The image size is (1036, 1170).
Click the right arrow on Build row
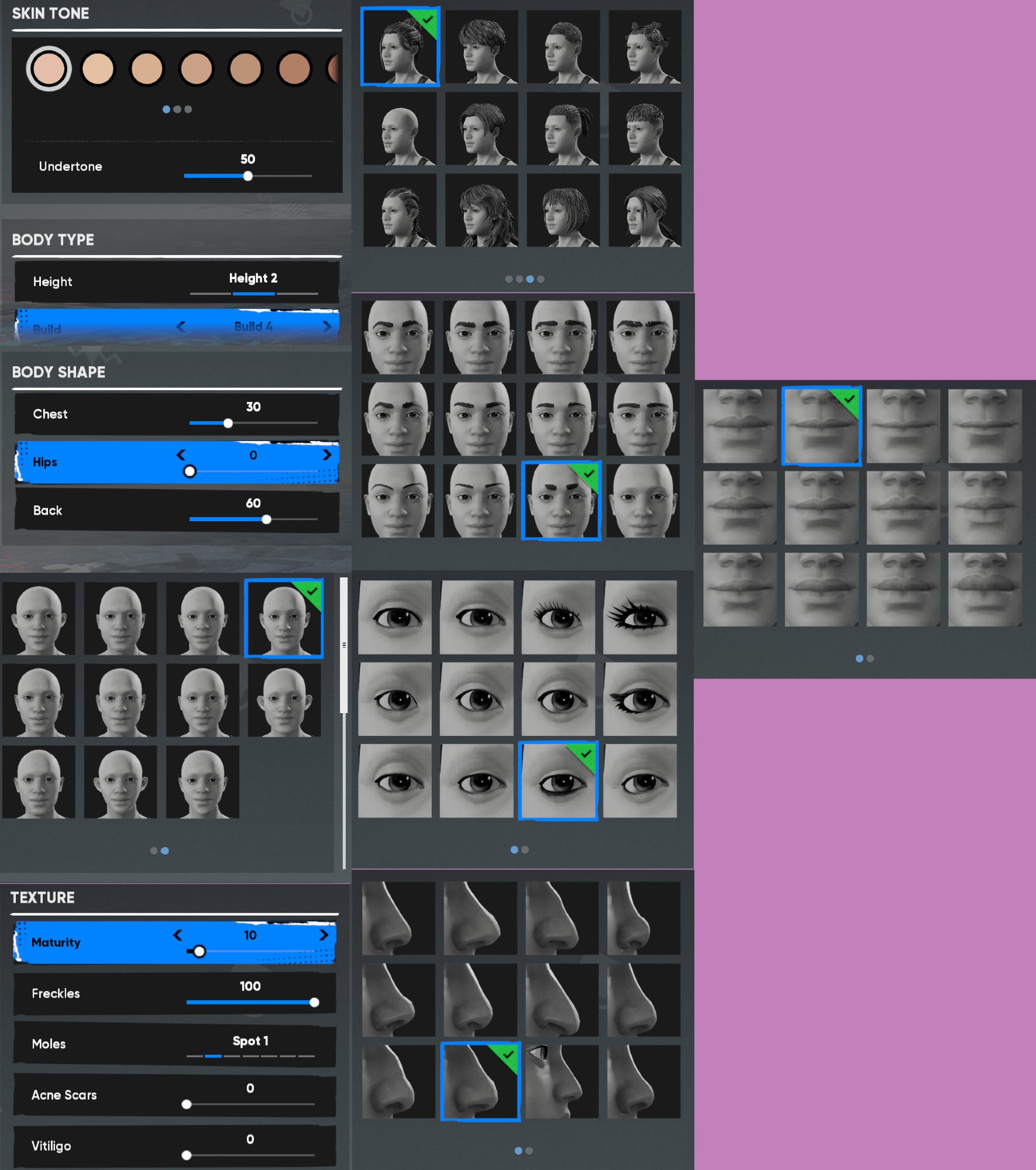(327, 326)
